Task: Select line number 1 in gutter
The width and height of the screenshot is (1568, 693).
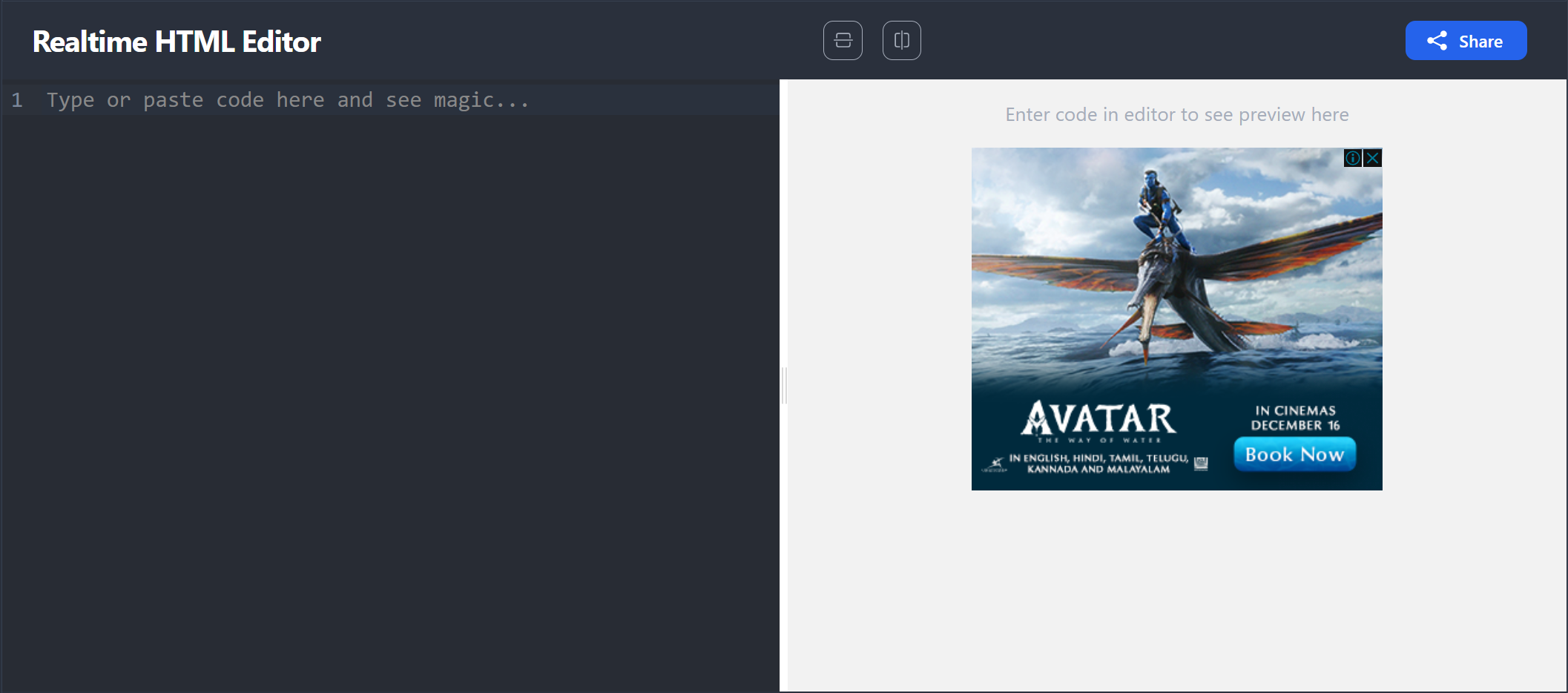Action: point(17,100)
